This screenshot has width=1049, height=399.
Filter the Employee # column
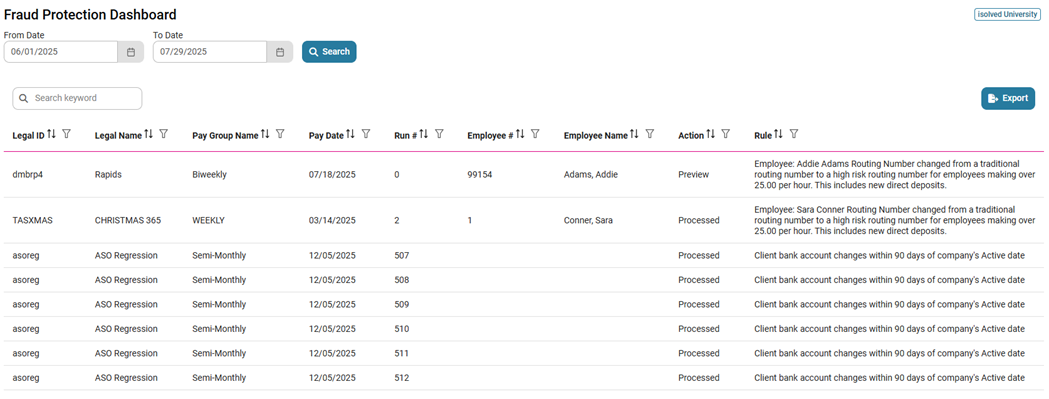[535, 135]
